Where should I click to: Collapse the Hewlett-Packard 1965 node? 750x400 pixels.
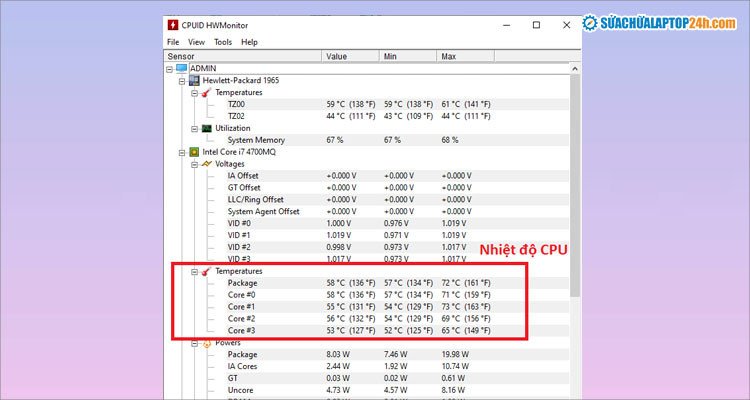[x=182, y=81]
